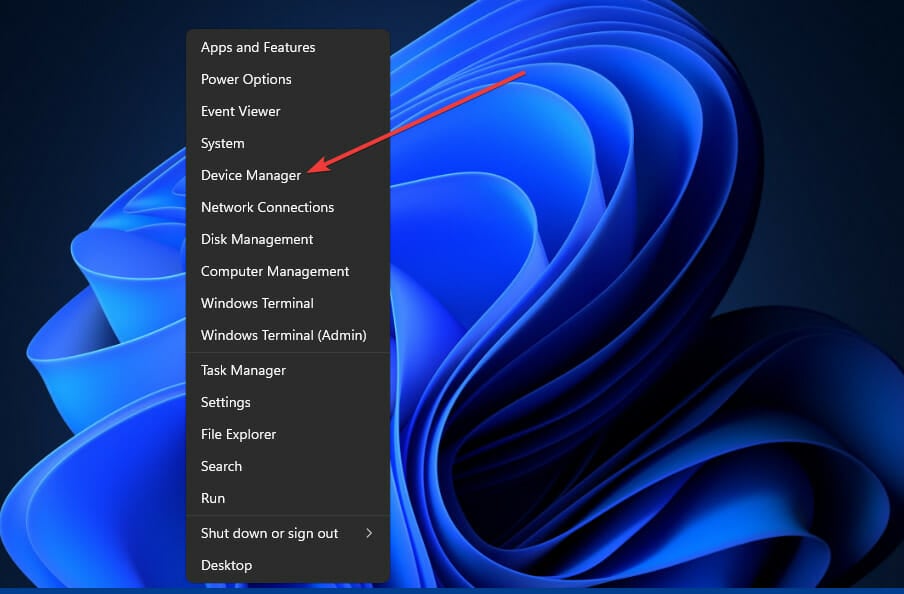Expand Shut down or sign out submenu
This screenshot has width=904, height=594.
(x=288, y=533)
